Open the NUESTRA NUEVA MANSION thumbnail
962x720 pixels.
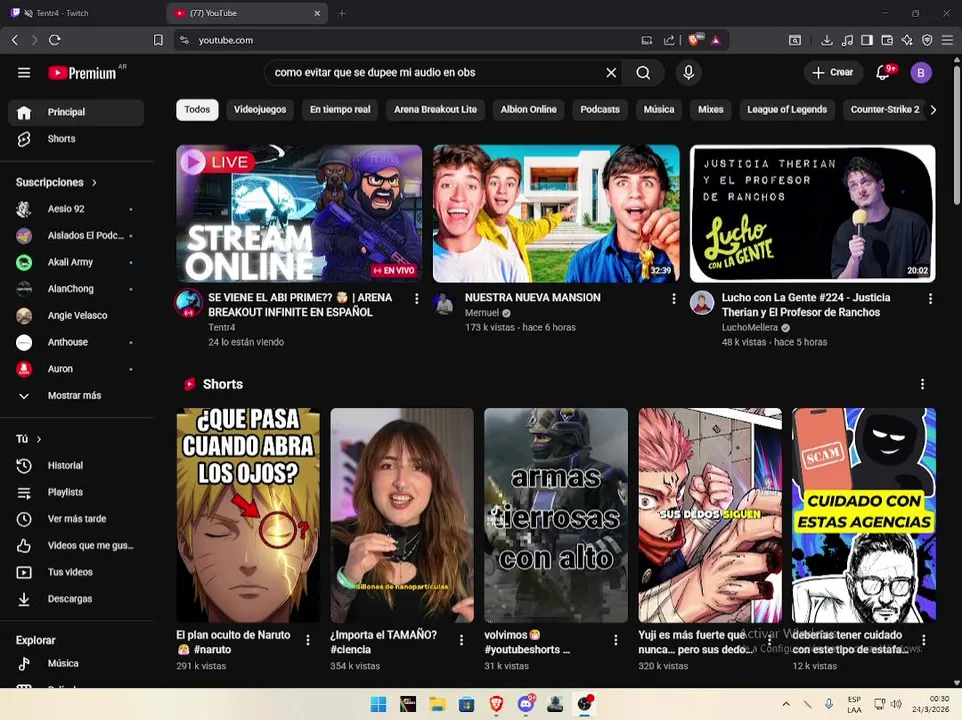click(x=556, y=213)
